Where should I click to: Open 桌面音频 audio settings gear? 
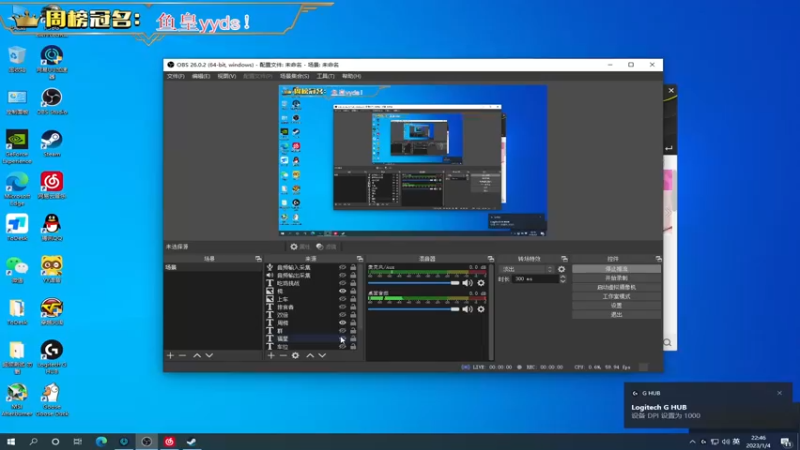pyautogui.click(x=481, y=309)
